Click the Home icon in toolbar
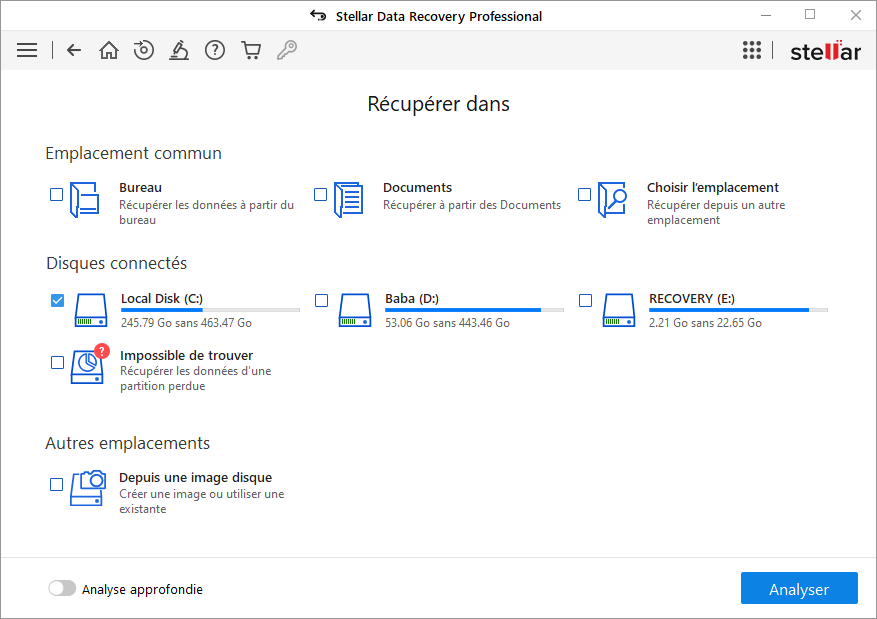The image size is (877, 619). pyautogui.click(x=108, y=50)
